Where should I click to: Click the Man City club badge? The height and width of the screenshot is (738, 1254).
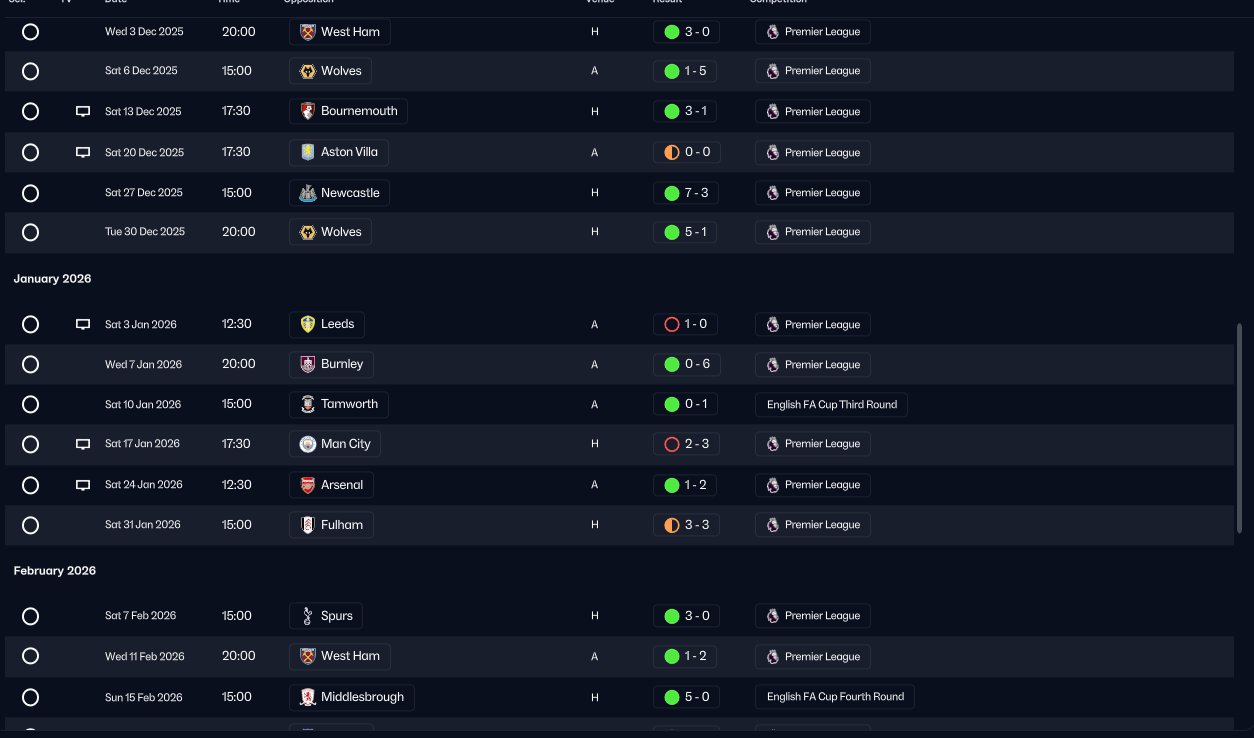point(308,444)
